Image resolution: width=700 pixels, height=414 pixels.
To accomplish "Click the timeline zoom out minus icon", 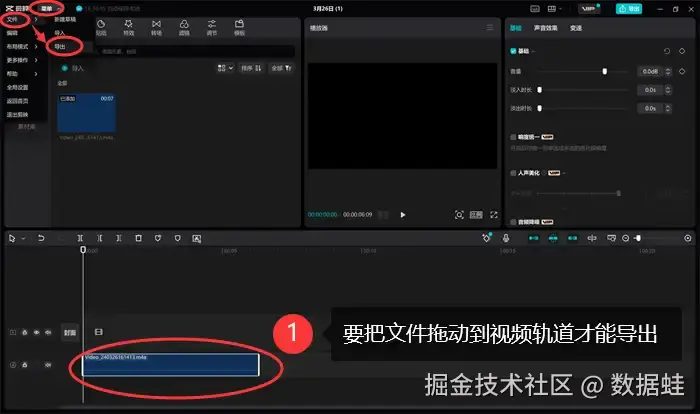I will click(x=625, y=238).
